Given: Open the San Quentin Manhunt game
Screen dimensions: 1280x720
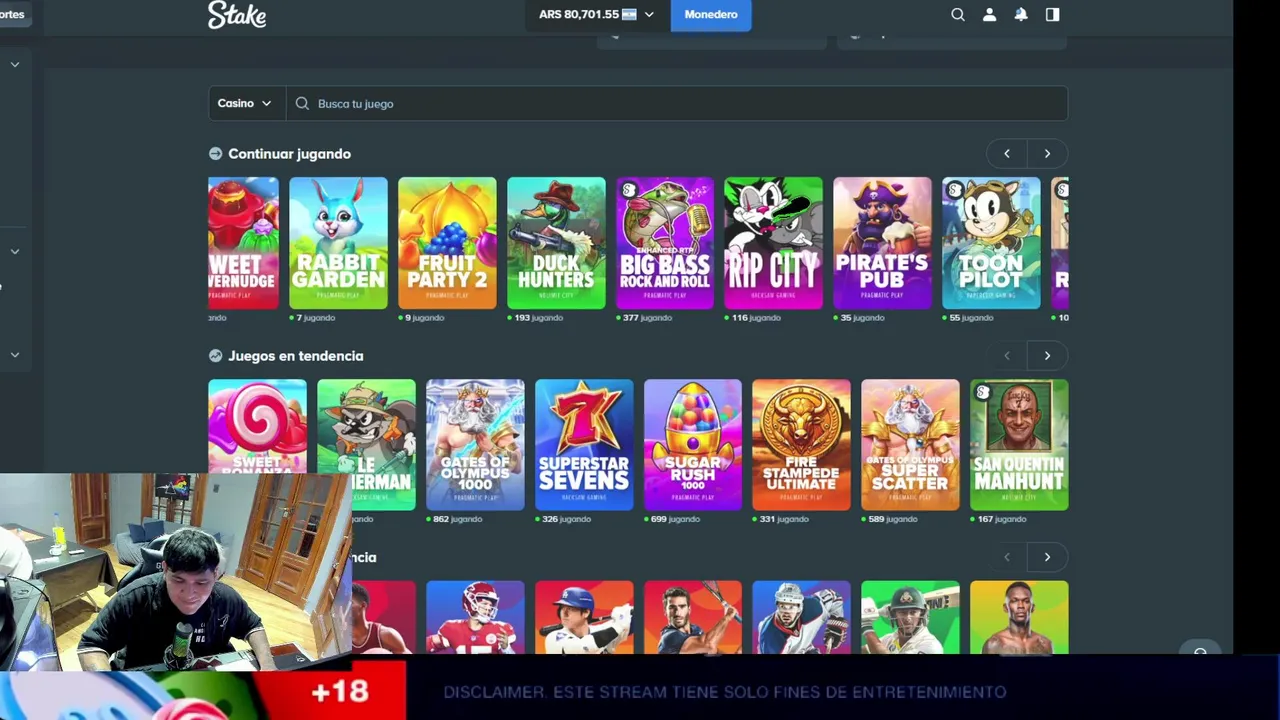Looking at the screenshot, I should pyautogui.click(x=1019, y=445).
